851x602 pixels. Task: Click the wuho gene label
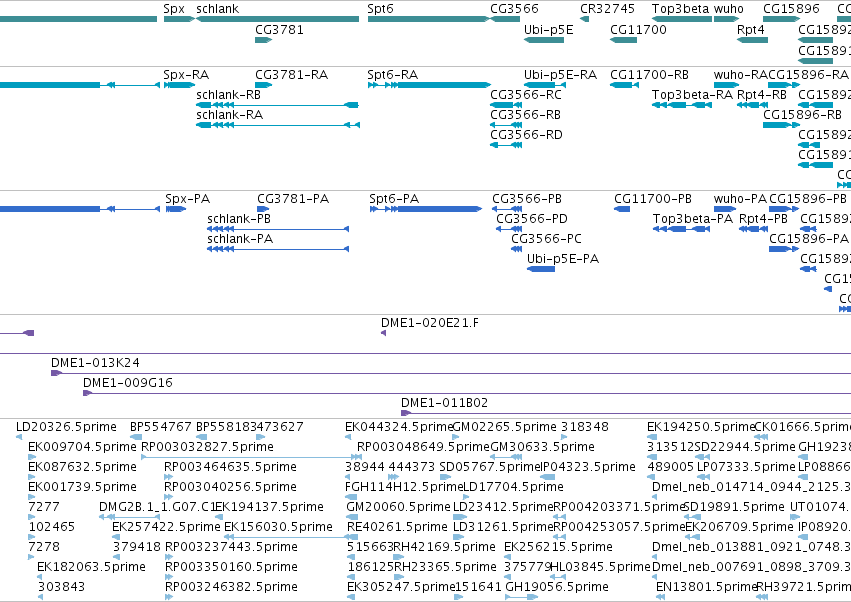[728, 9]
